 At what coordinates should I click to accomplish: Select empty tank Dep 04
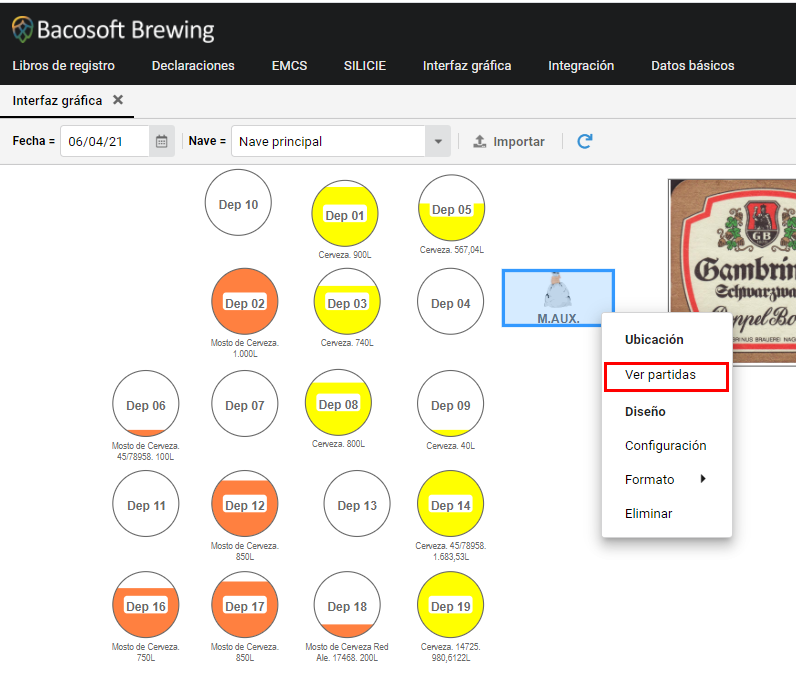click(x=450, y=301)
